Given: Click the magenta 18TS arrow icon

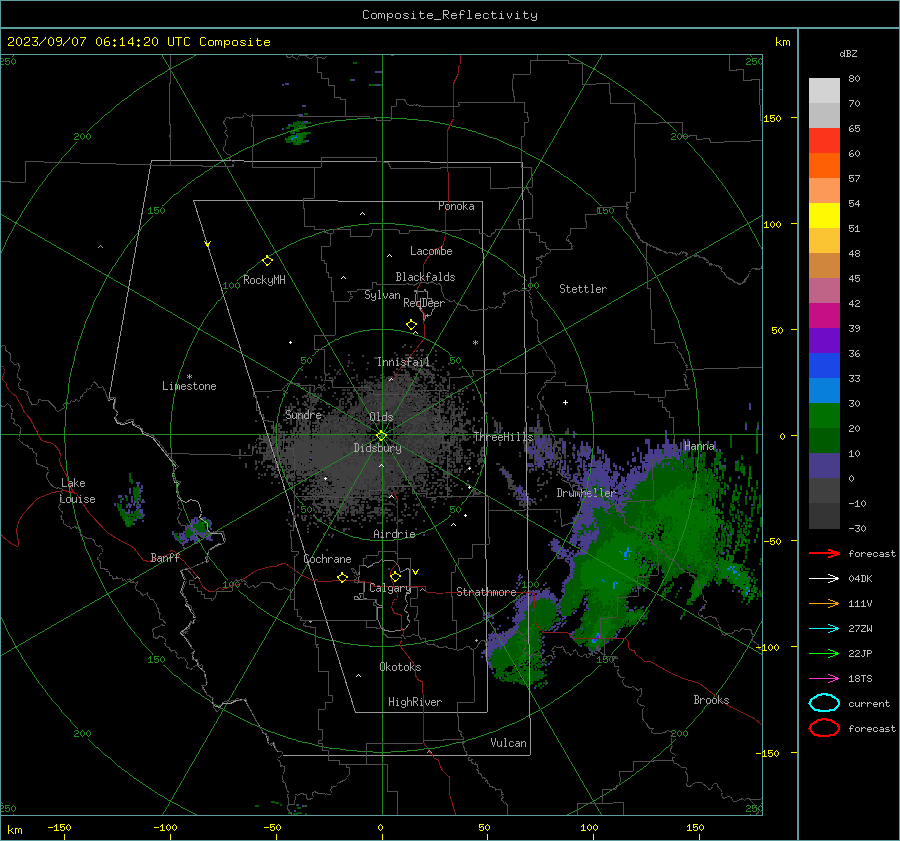Looking at the screenshot, I should pyautogui.click(x=824, y=679).
